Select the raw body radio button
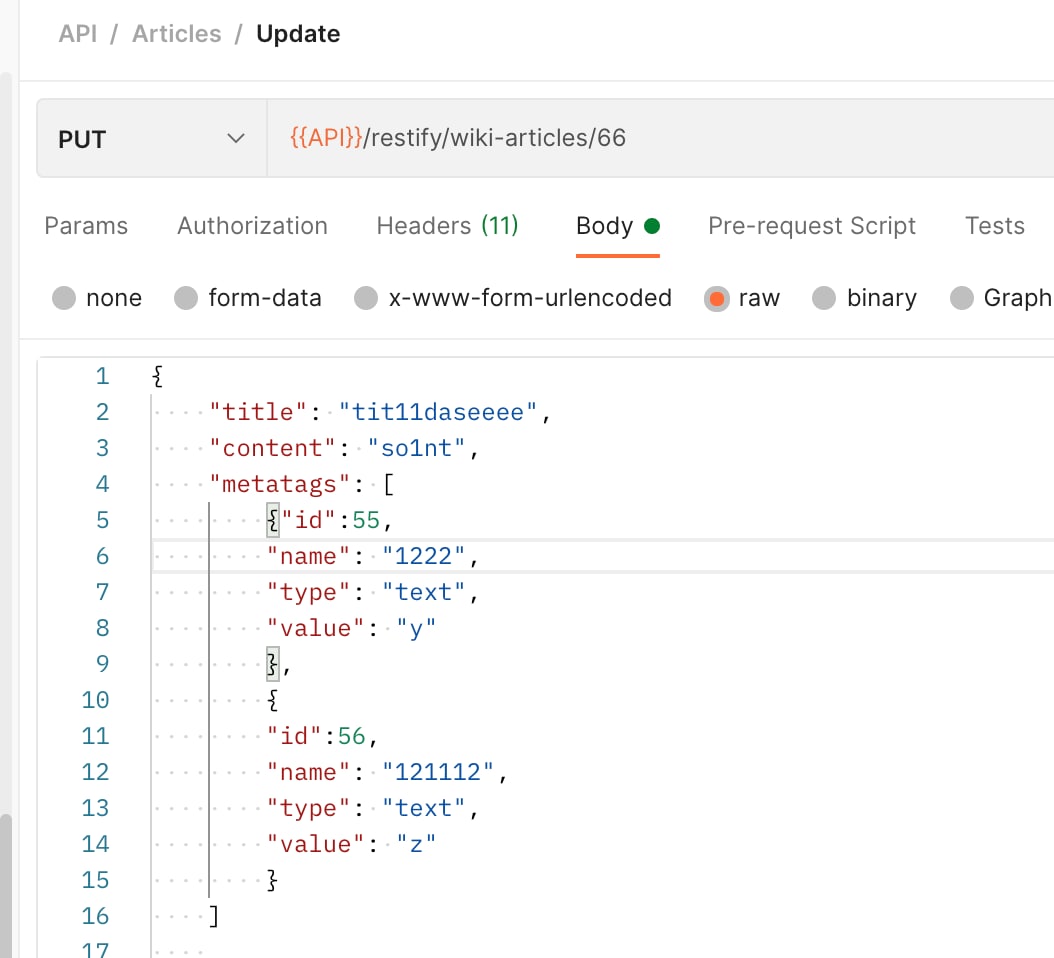 coord(716,298)
